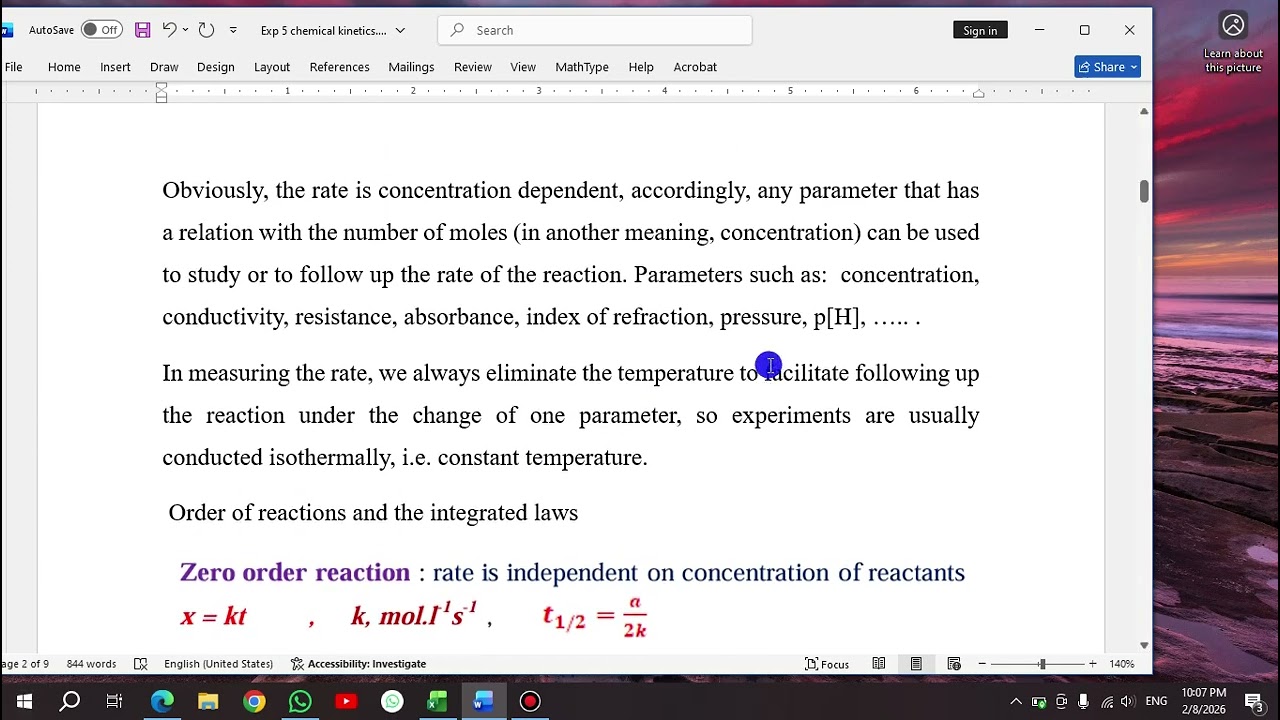
Task: Switch to the Home tab
Action: coord(64,67)
